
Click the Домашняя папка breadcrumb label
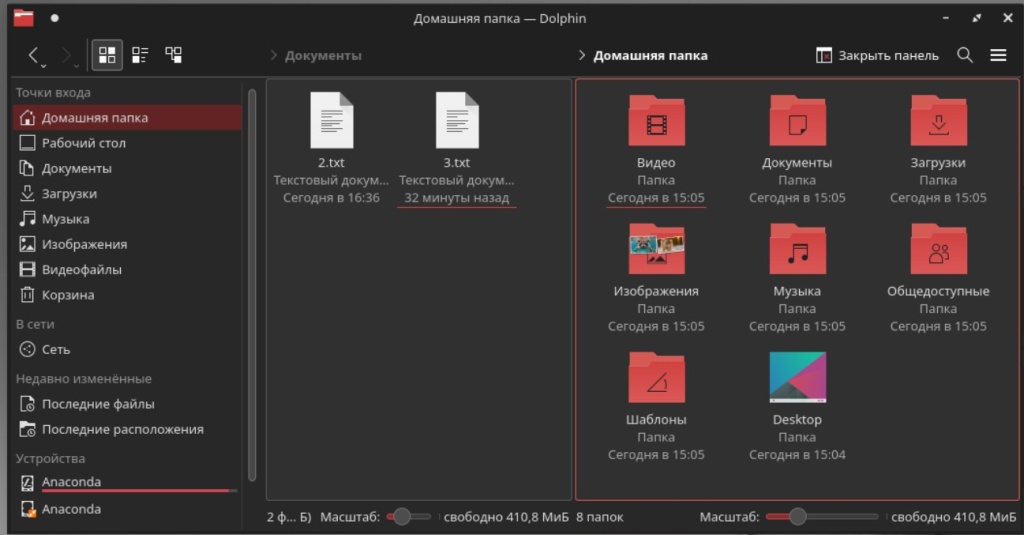tap(650, 56)
